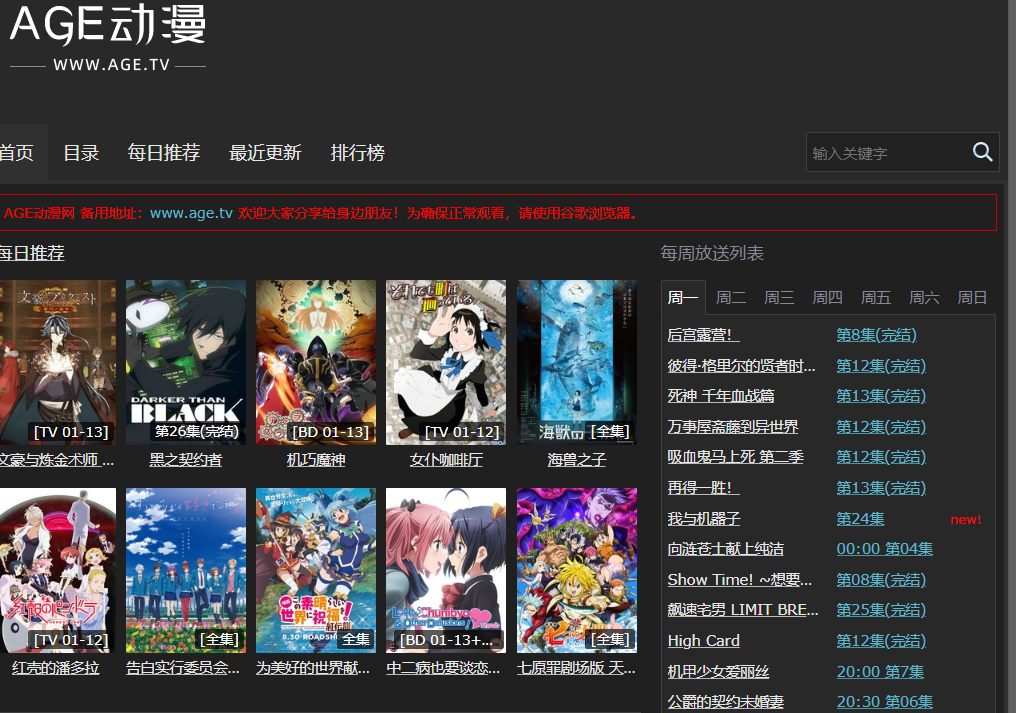
Task: Click the 红壳的潘多拉 title link
Action: pos(56,668)
